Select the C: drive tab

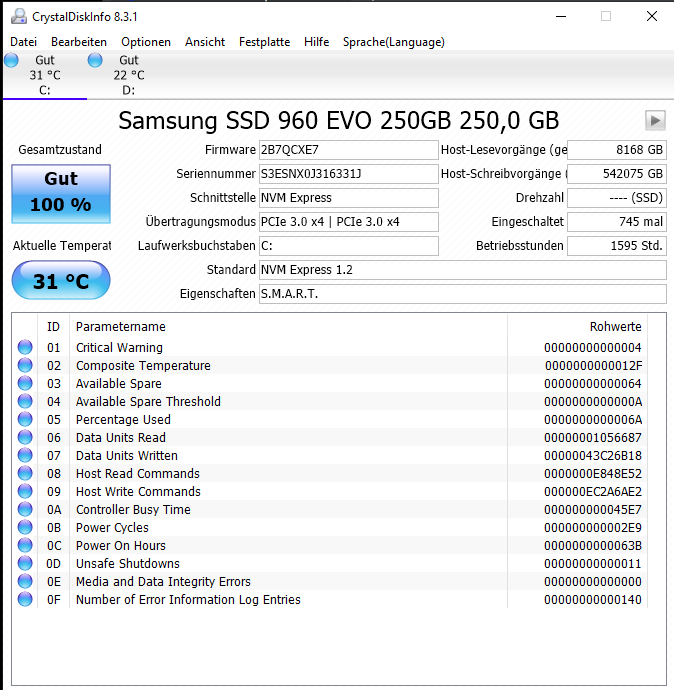44,75
